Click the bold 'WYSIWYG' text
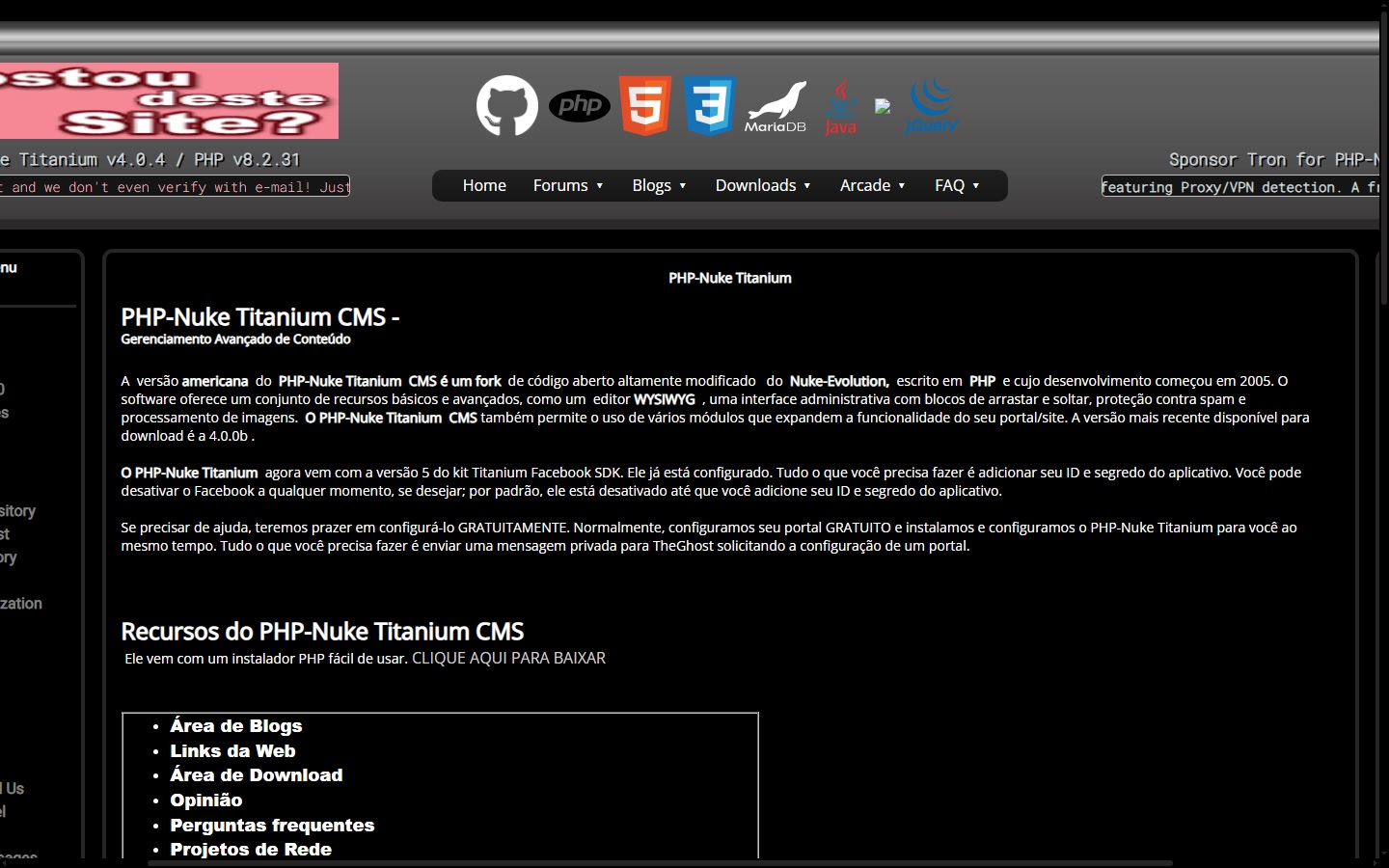 (665, 399)
